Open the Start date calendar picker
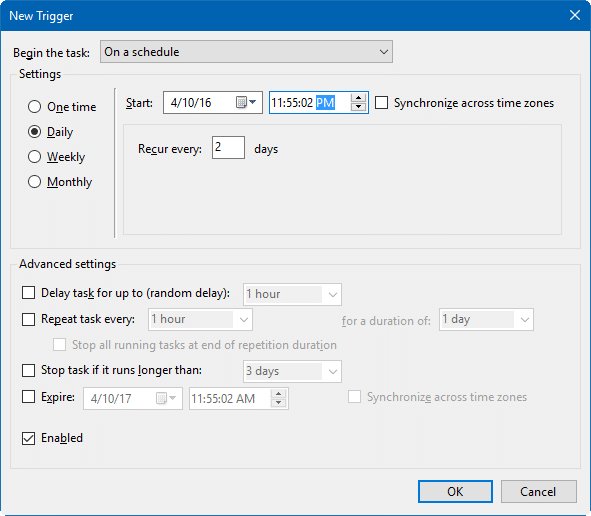The height and width of the screenshot is (516, 591). [x=246, y=102]
